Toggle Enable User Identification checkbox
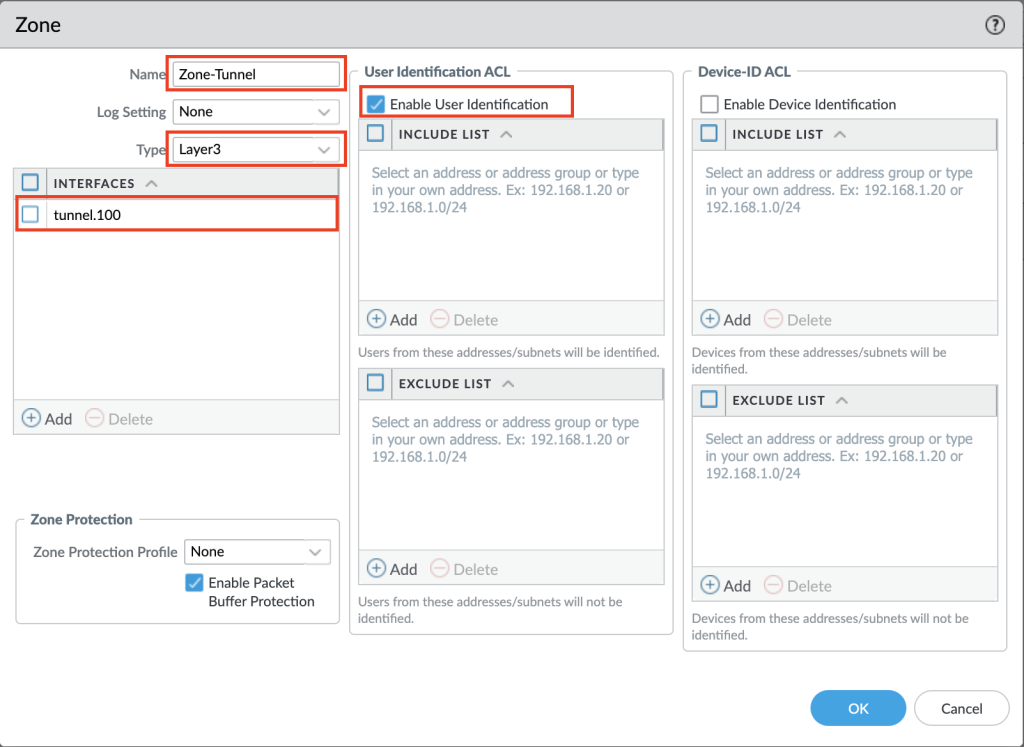 [376, 104]
